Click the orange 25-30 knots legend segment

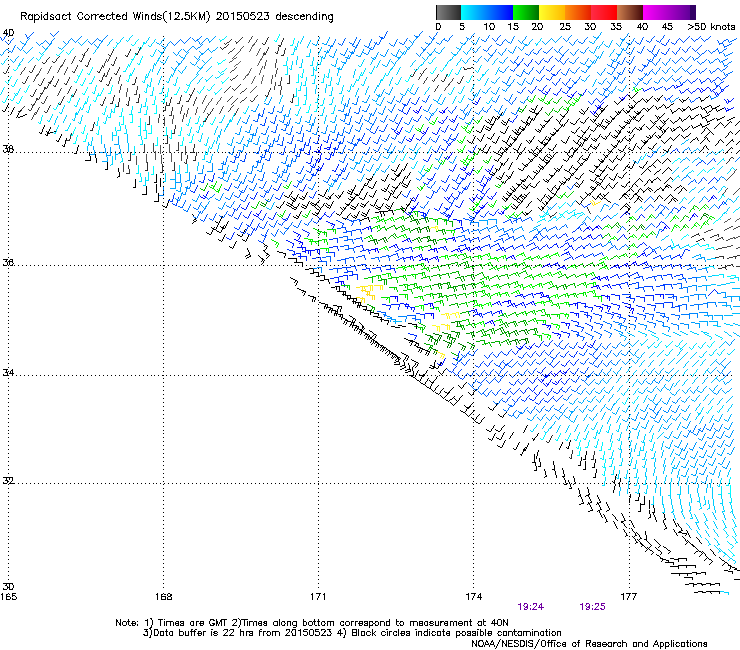[578, 12]
